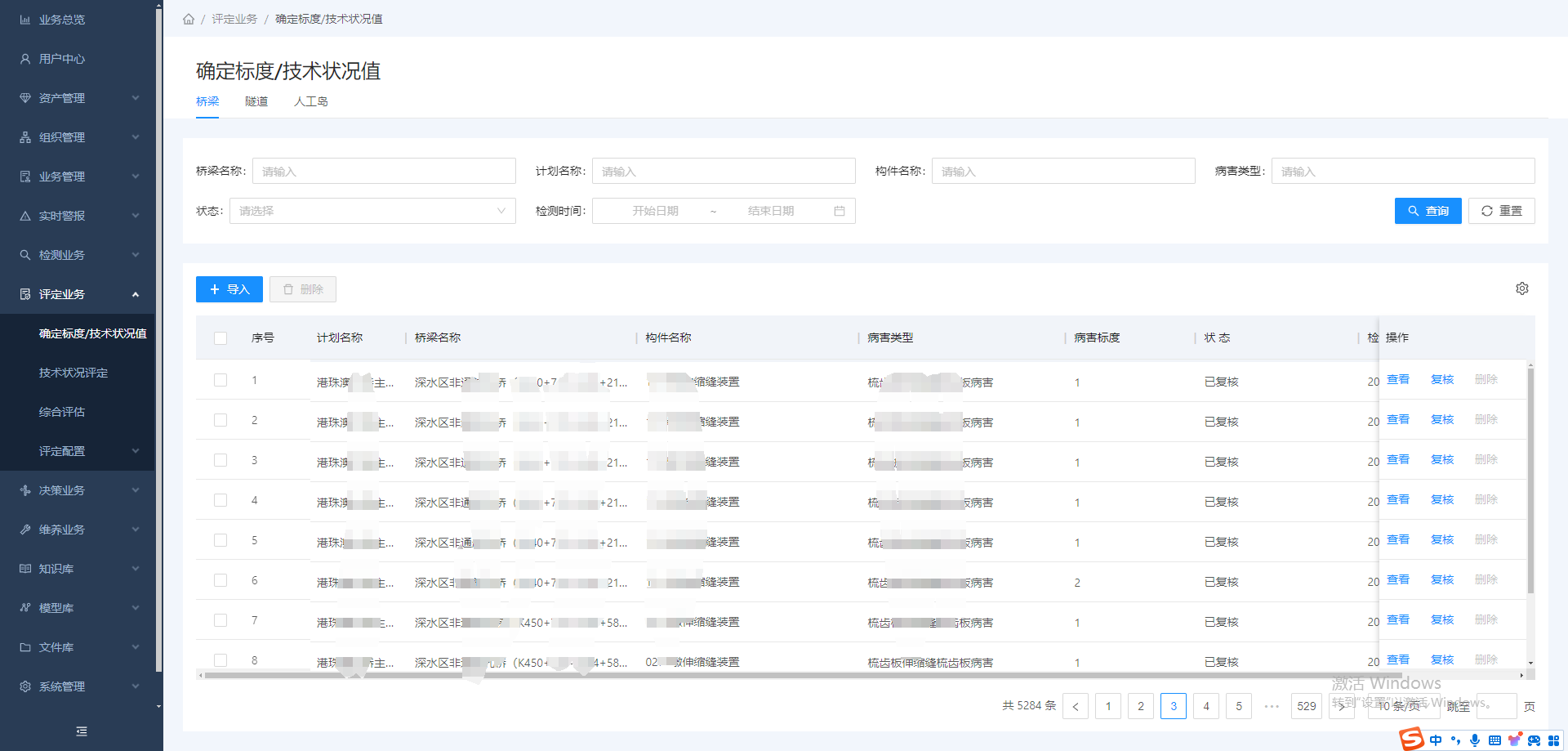1568x751 pixels.
Task: Select 确定标度/技术状况值 in sidebar
Action: [x=93, y=333]
